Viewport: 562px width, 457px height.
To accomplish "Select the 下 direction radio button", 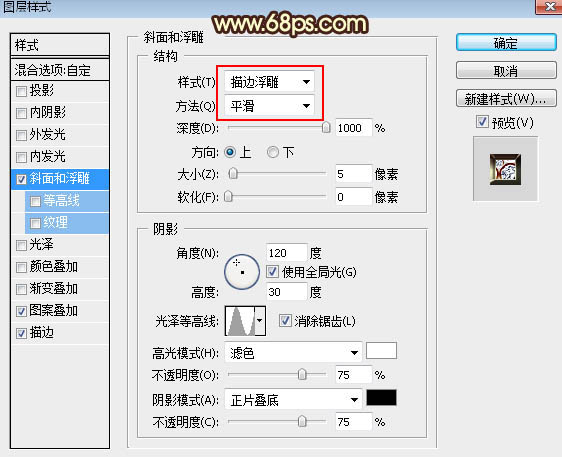I will pyautogui.click(x=272, y=152).
